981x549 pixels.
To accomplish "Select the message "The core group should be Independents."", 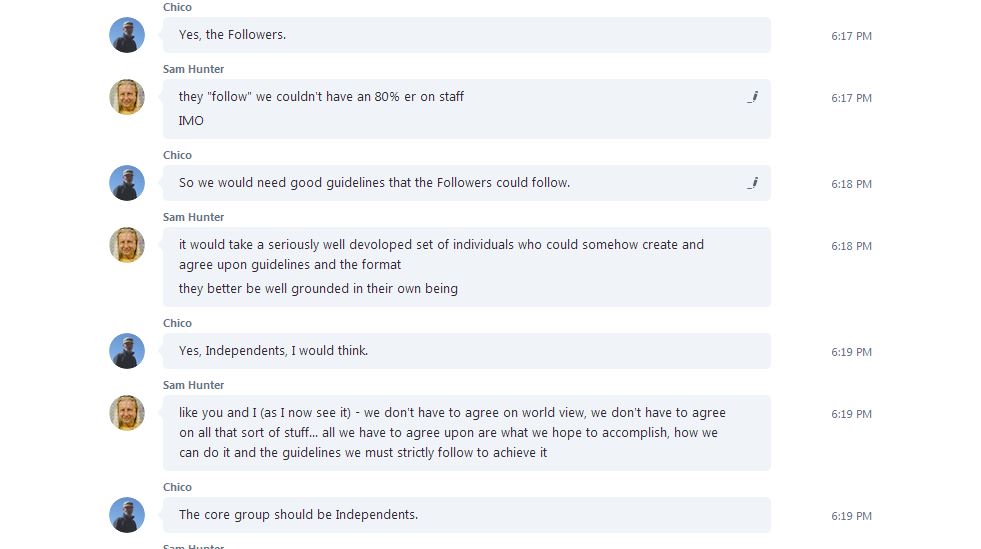I will click(x=298, y=515).
